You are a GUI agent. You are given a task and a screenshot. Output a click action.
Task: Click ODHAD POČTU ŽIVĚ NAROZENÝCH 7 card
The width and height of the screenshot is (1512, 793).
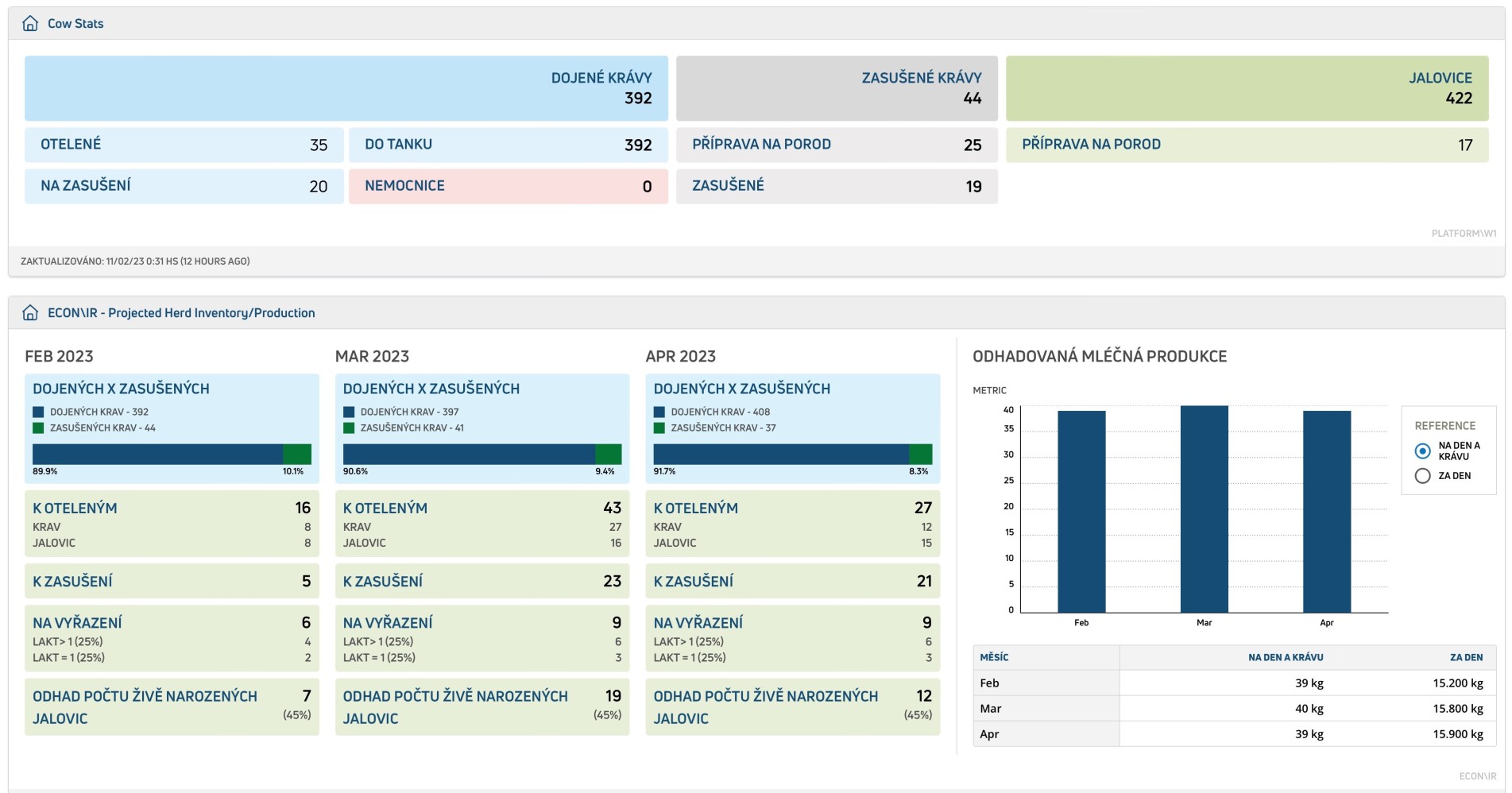(x=172, y=706)
